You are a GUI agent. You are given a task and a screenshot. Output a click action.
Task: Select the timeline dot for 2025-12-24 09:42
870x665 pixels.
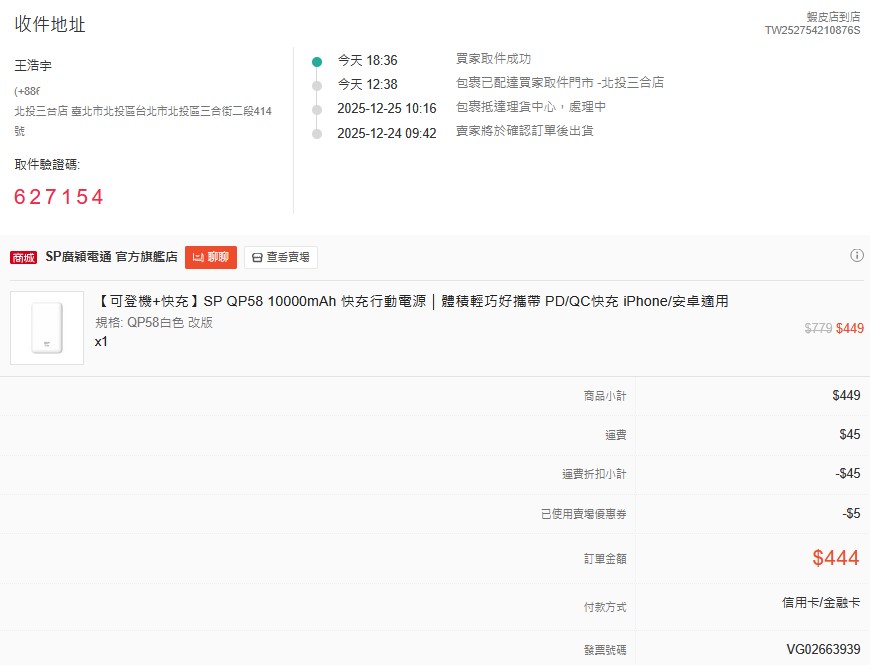pyautogui.click(x=317, y=133)
